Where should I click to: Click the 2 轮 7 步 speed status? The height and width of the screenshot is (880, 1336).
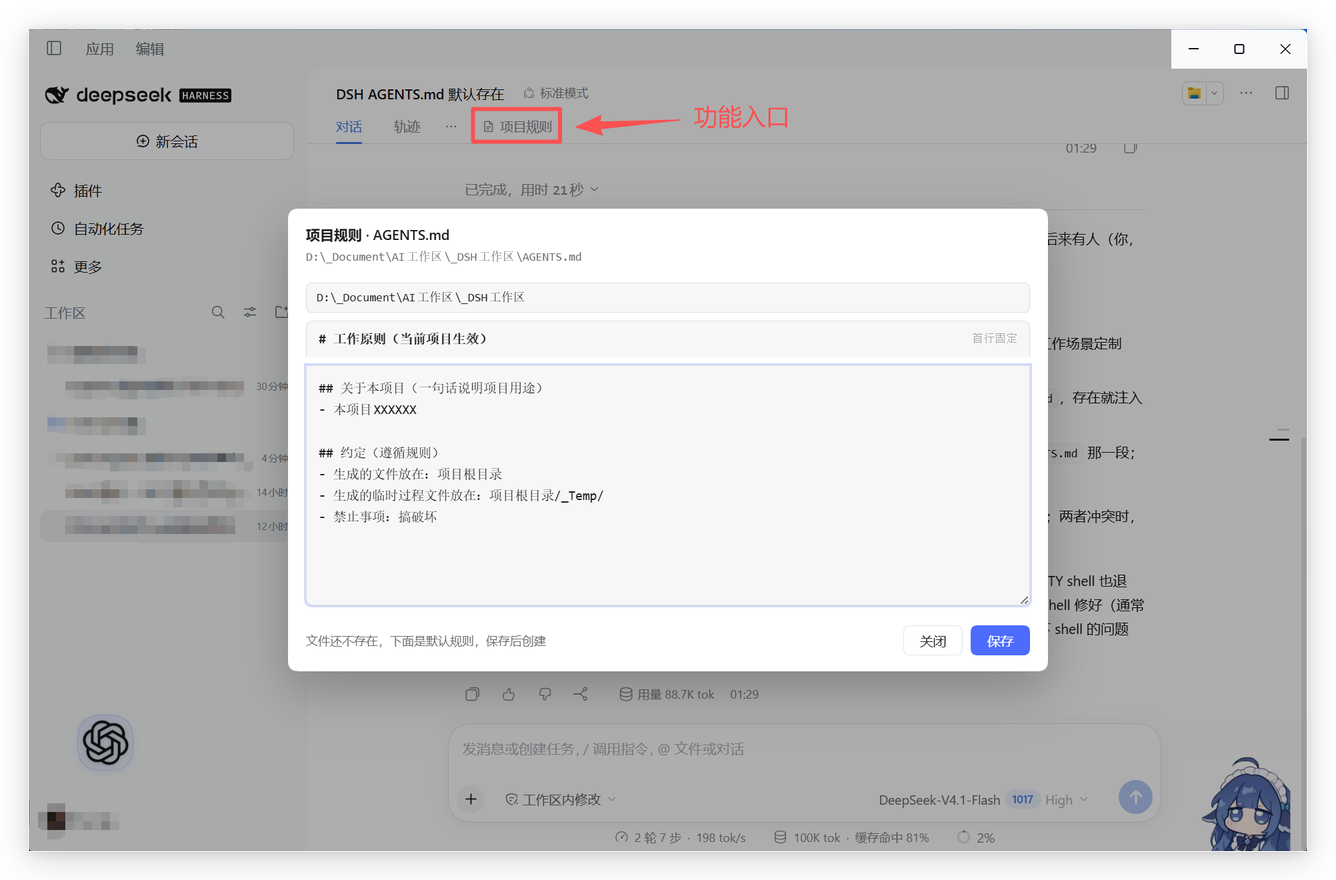click(681, 837)
